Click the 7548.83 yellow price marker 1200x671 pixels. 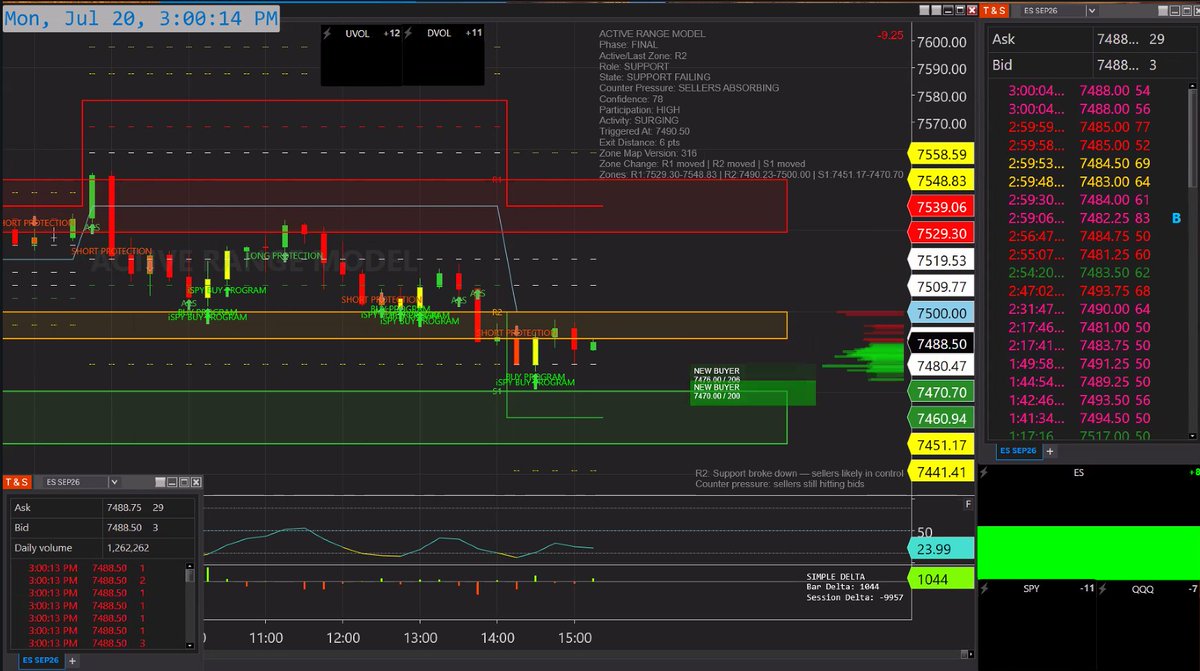pos(941,181)
